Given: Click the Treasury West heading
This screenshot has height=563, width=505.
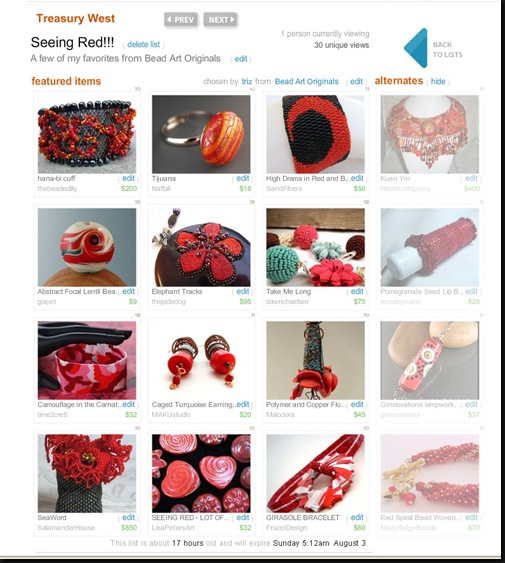Looking at the screenshot, I should coord(75,18).
